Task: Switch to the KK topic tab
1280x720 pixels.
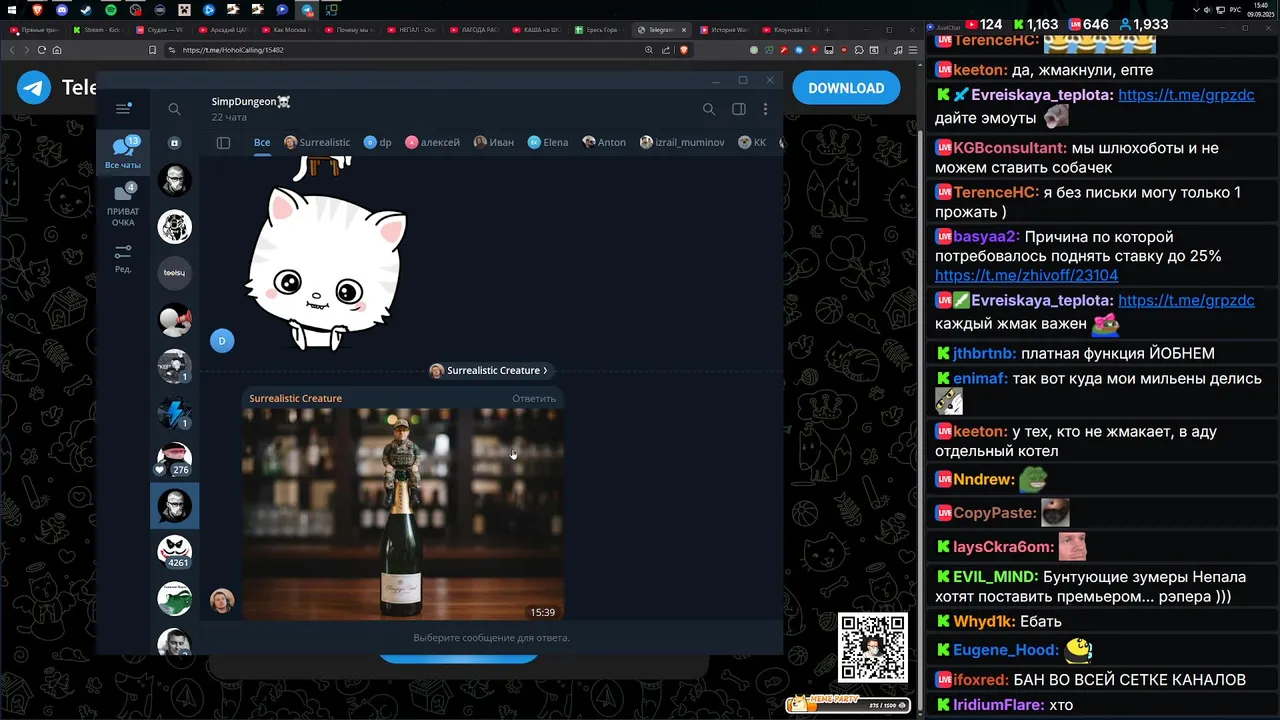Action: click(752, 142)
